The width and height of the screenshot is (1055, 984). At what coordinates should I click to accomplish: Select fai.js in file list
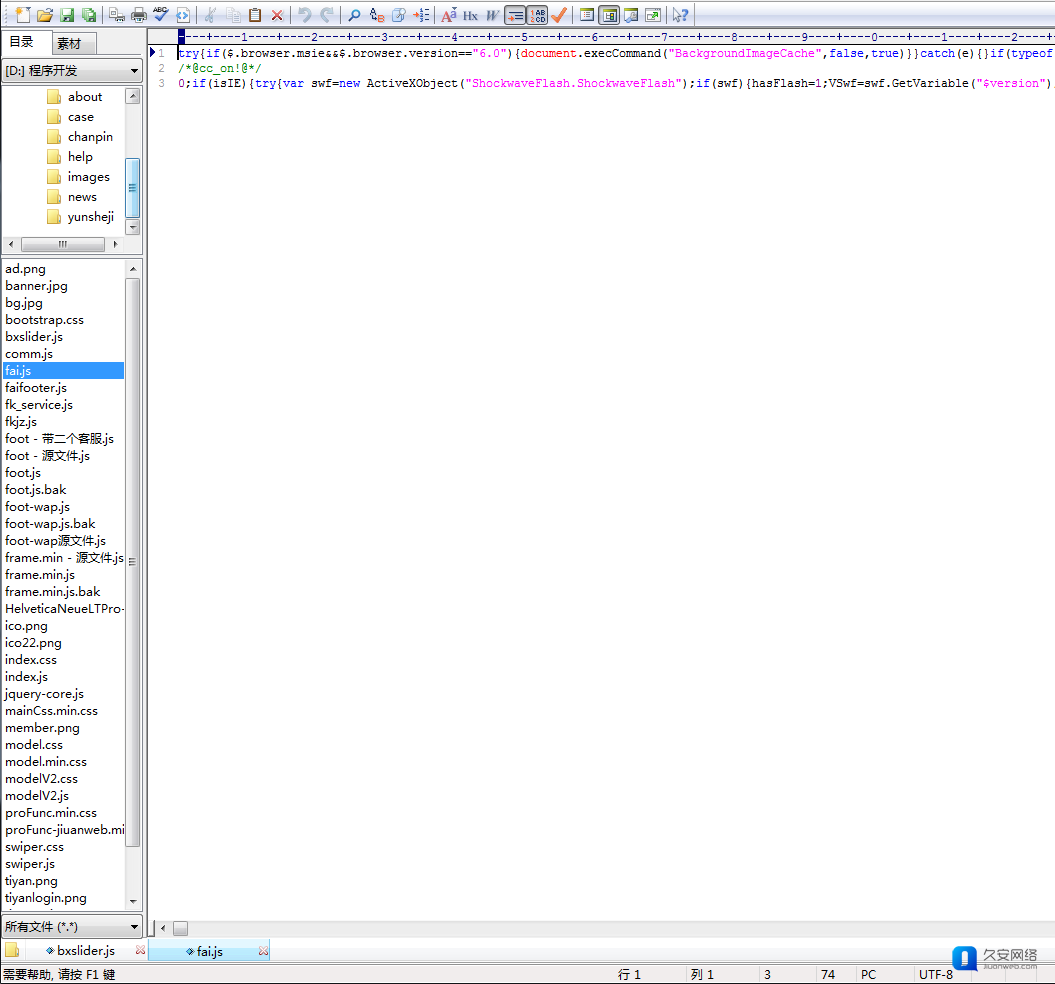tap(63, 371)
